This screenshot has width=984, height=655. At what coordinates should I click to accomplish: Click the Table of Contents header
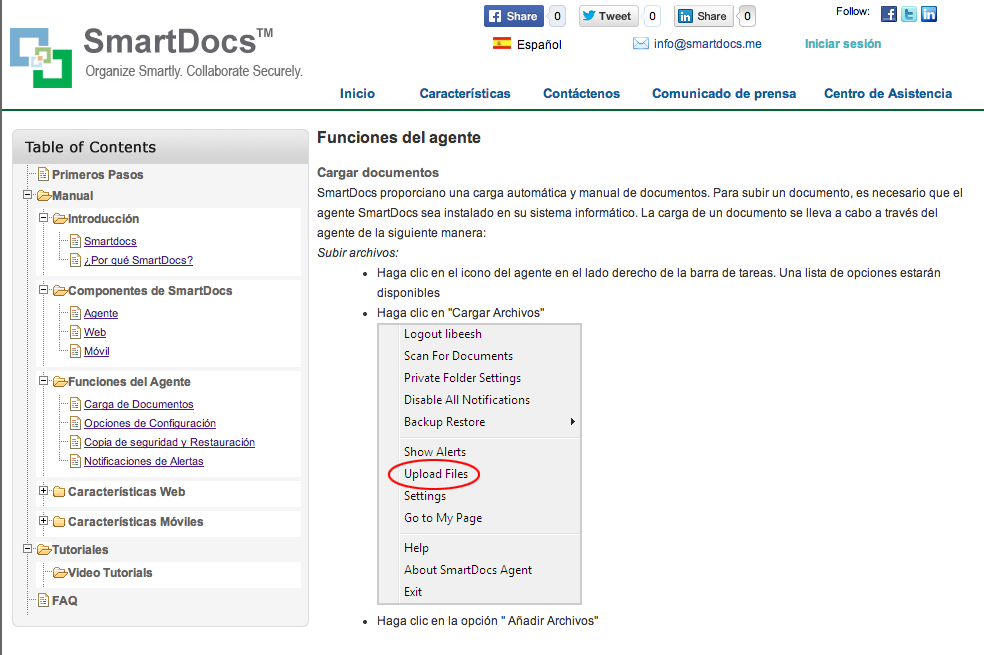[161, 147]
